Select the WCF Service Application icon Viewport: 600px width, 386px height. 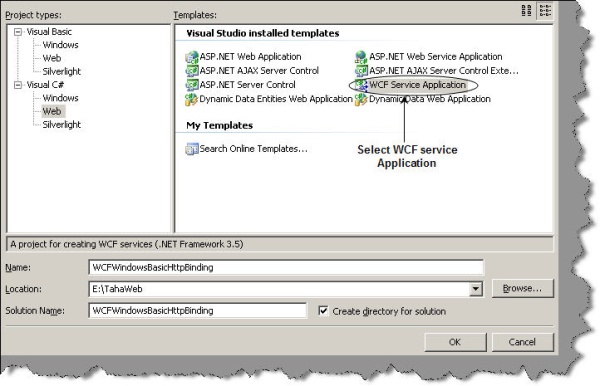[361, 85]
